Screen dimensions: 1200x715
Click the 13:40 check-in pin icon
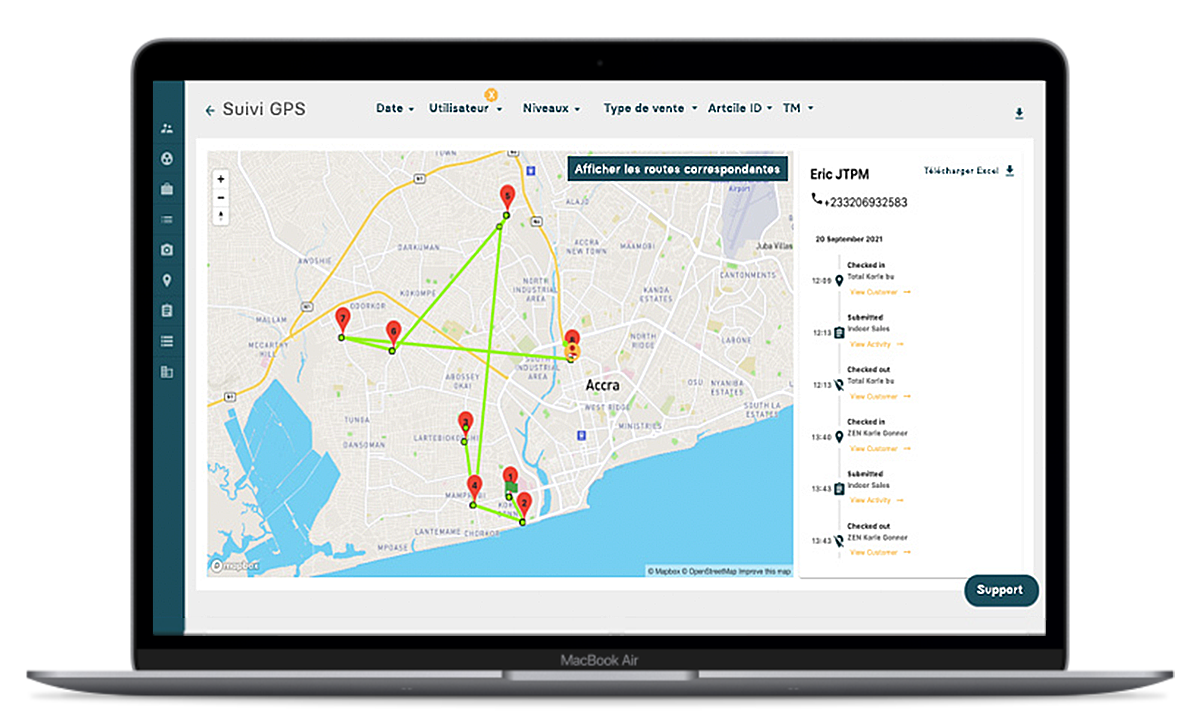(839, 436)
